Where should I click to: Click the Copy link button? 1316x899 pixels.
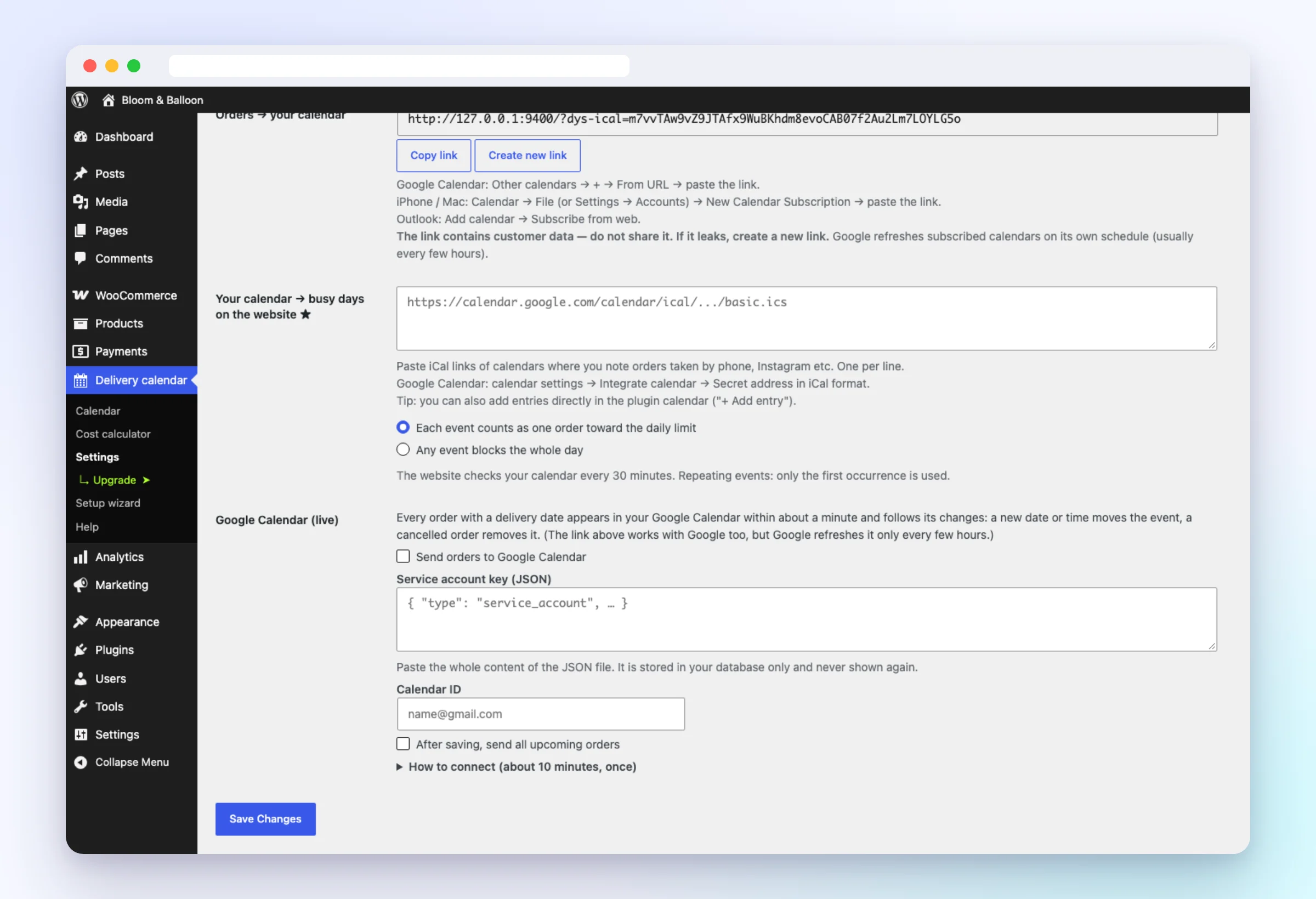point(434,155)
